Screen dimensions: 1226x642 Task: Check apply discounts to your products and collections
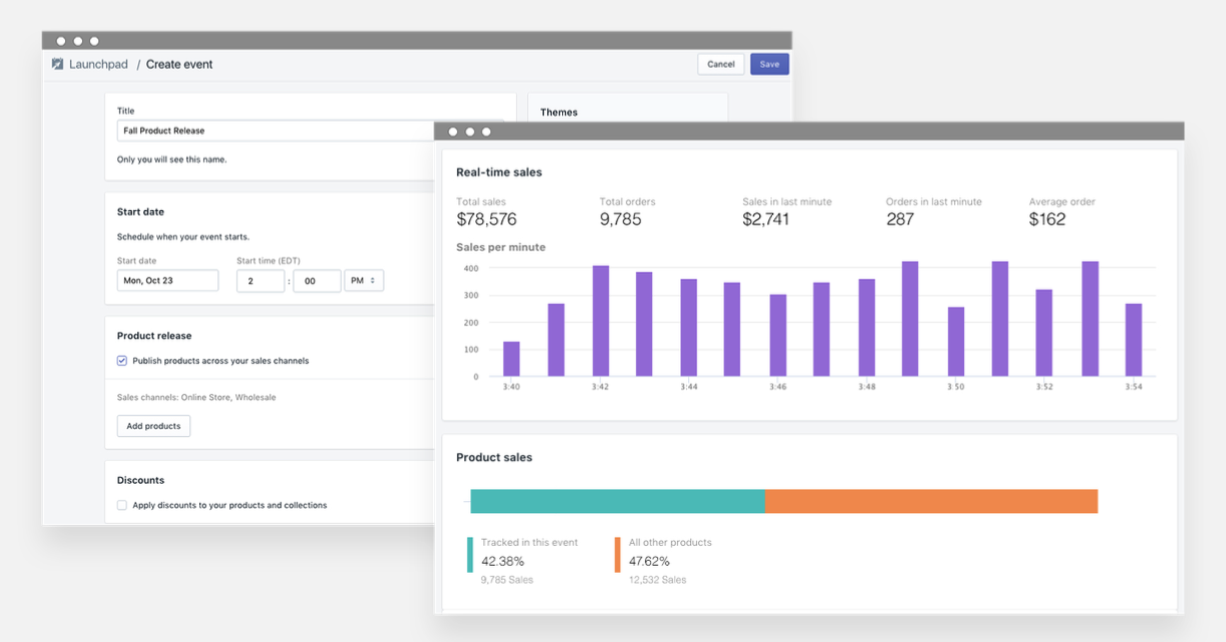point(121,505)
